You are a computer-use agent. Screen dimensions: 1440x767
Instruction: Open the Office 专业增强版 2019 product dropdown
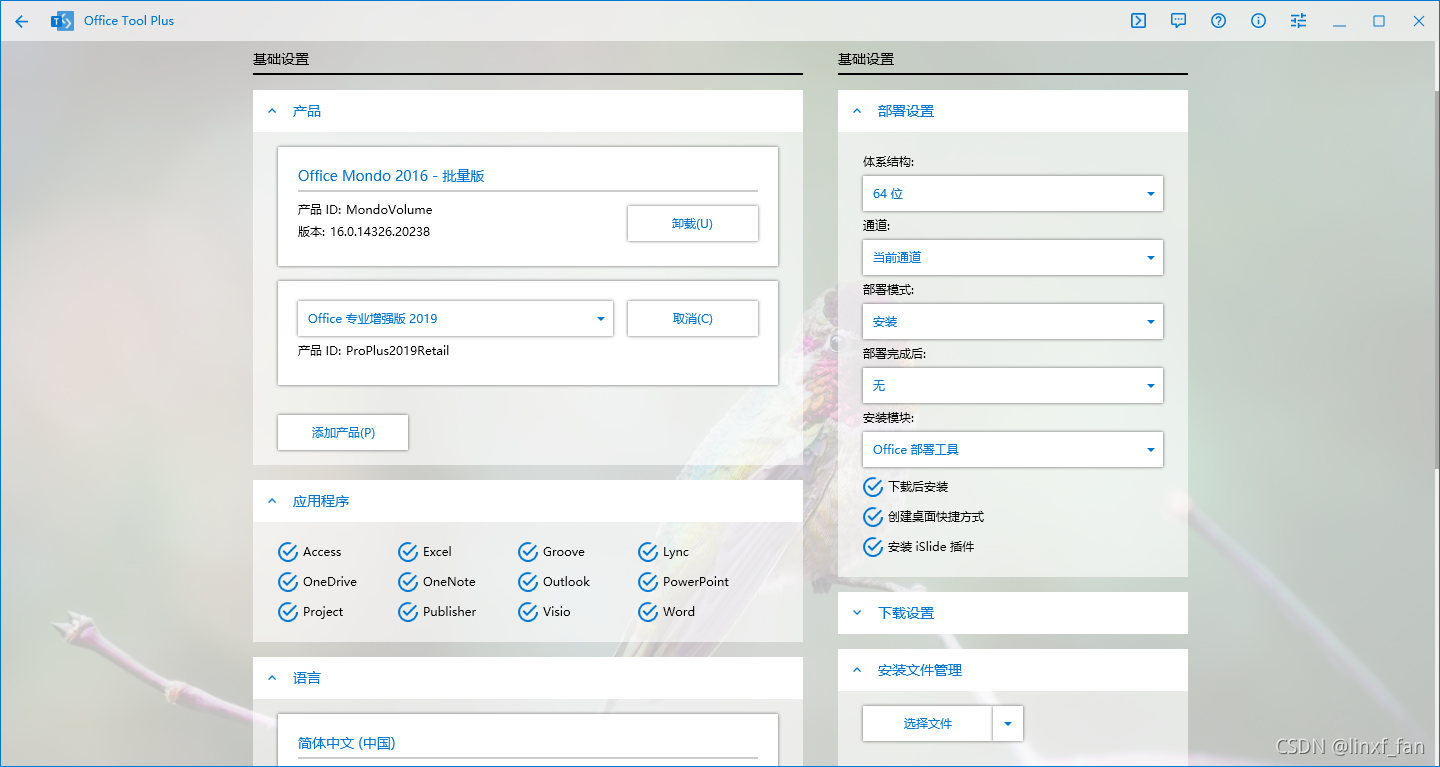455,319
